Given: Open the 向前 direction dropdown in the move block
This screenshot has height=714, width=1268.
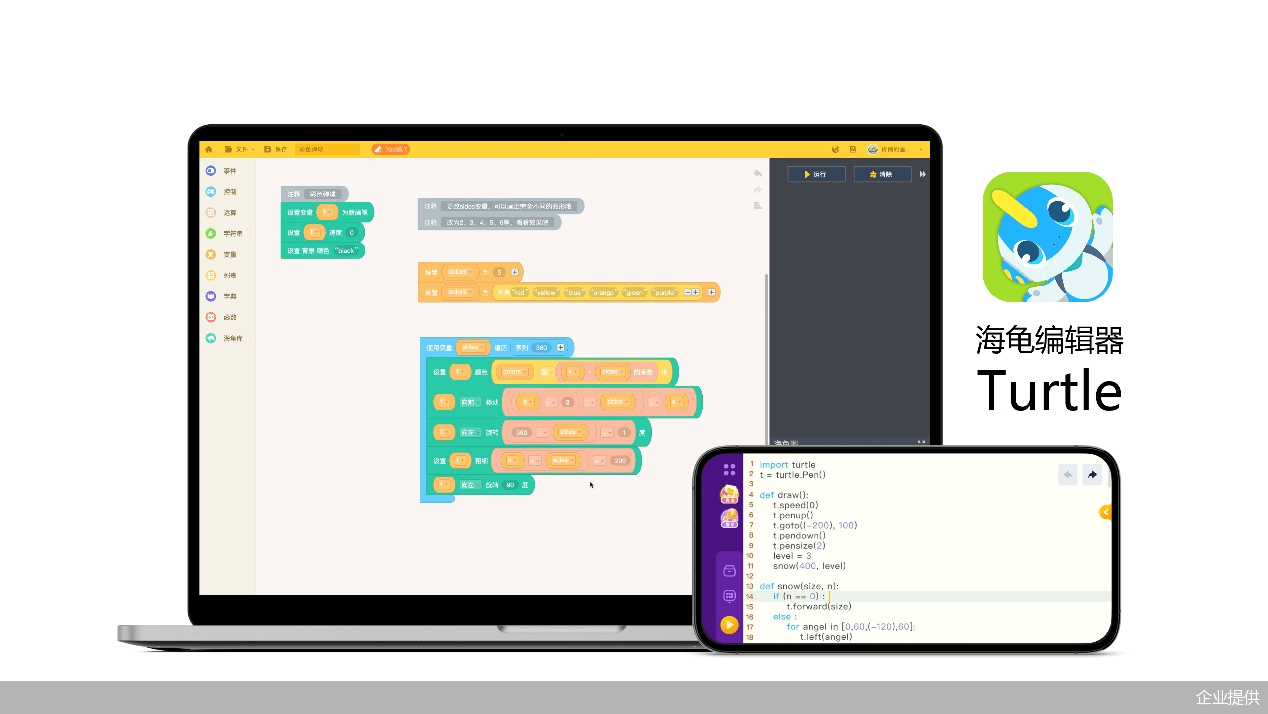Looking at the screenshot, I should (470, 402).
